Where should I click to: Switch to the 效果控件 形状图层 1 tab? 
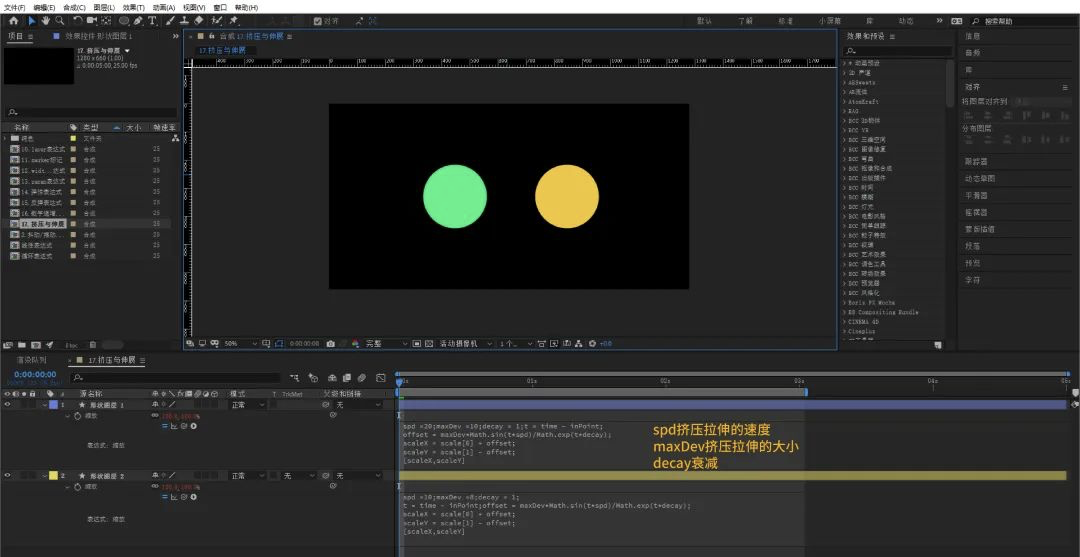coord(98,36)
